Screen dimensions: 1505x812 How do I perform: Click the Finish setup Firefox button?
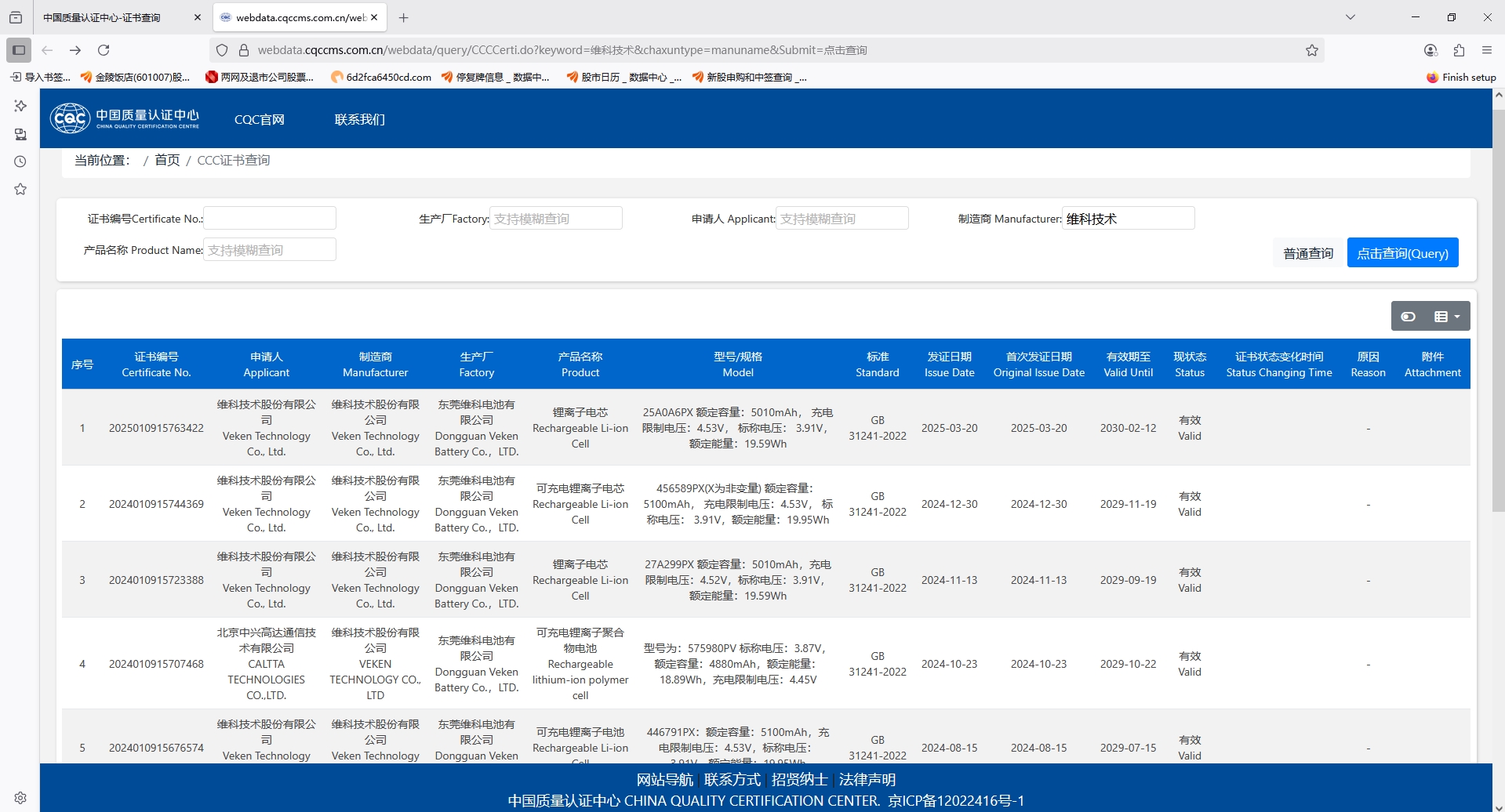tap(1461, 77)
